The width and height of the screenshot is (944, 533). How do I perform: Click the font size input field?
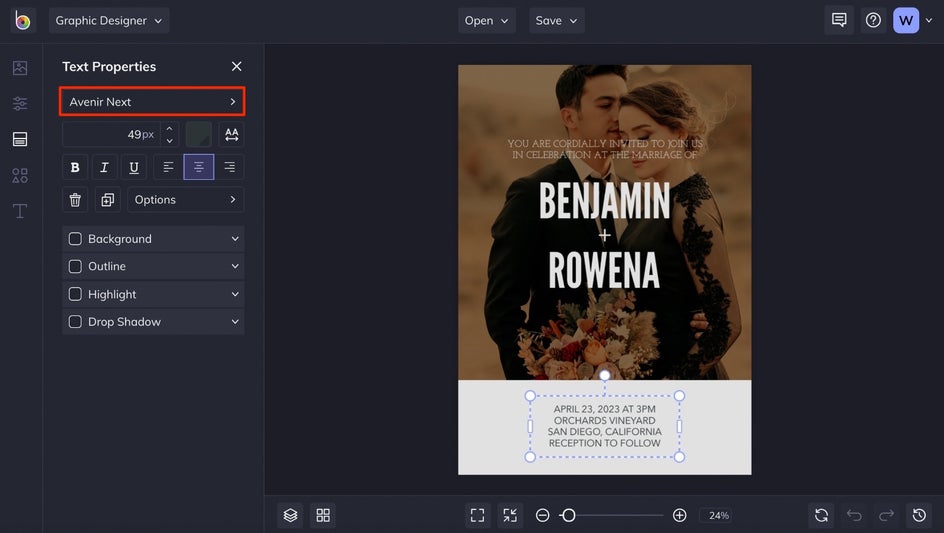pyautogui.click(x=110, y=134)
